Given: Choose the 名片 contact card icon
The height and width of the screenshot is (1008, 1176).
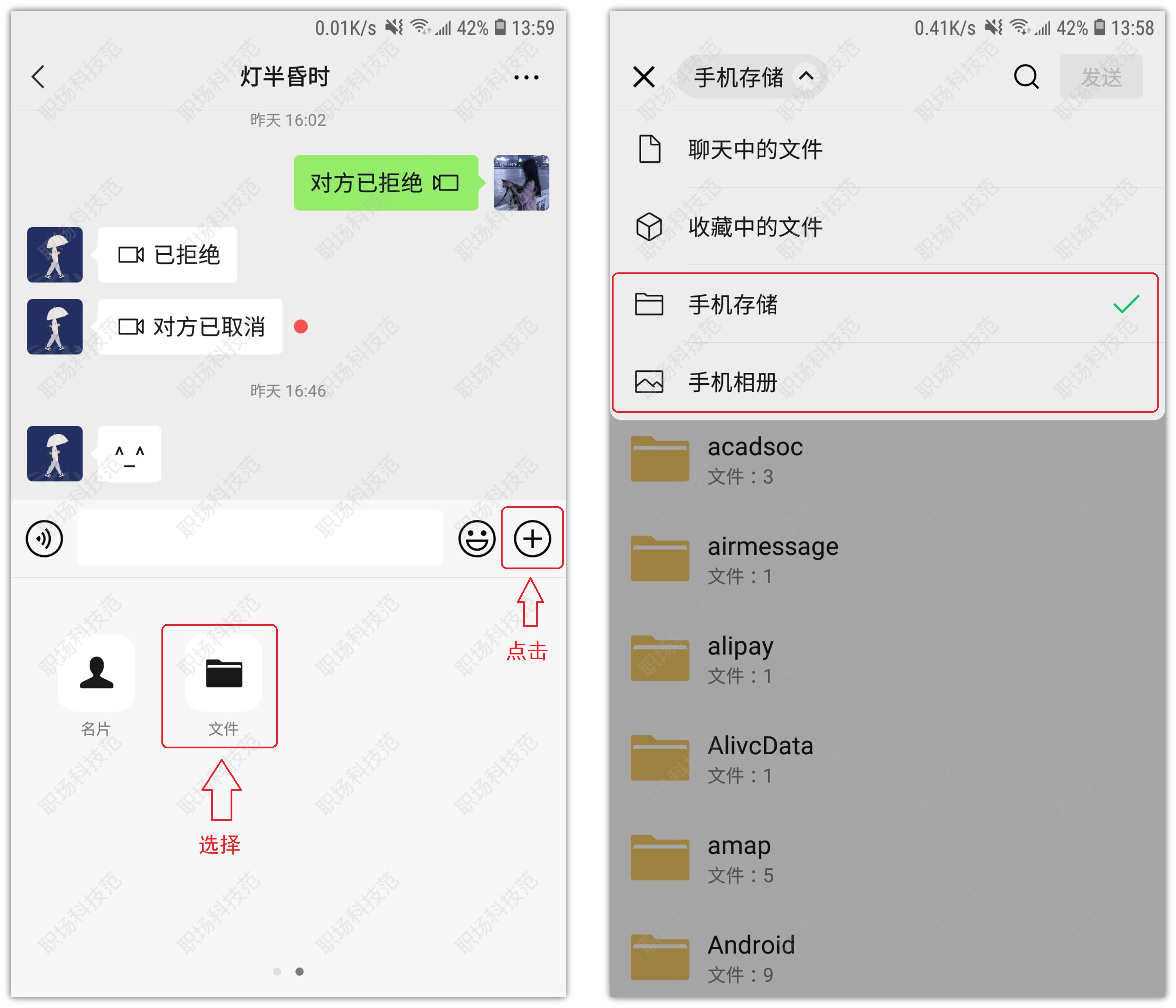Looking at the screenshot, I should click(97, 672).
